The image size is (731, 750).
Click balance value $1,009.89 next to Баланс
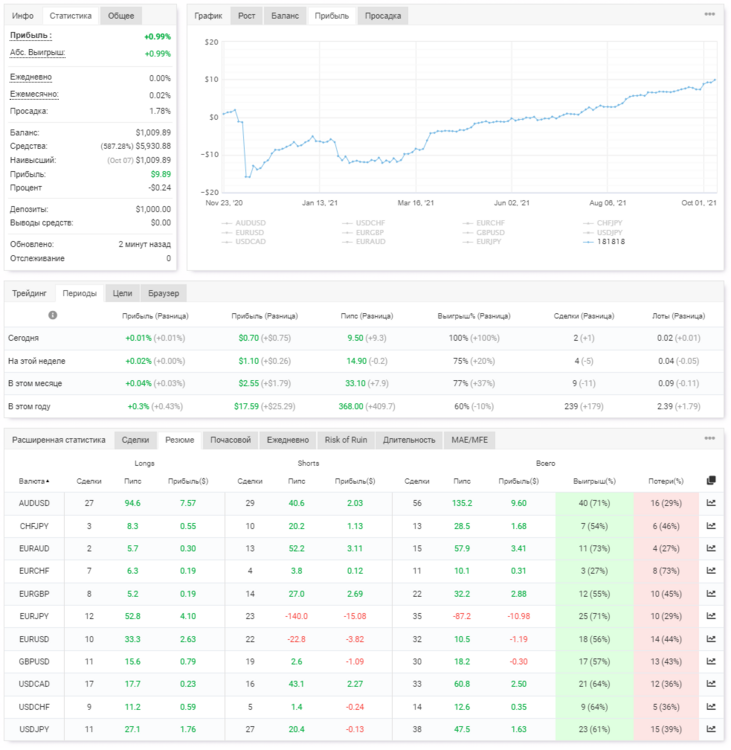click(153, 132)
